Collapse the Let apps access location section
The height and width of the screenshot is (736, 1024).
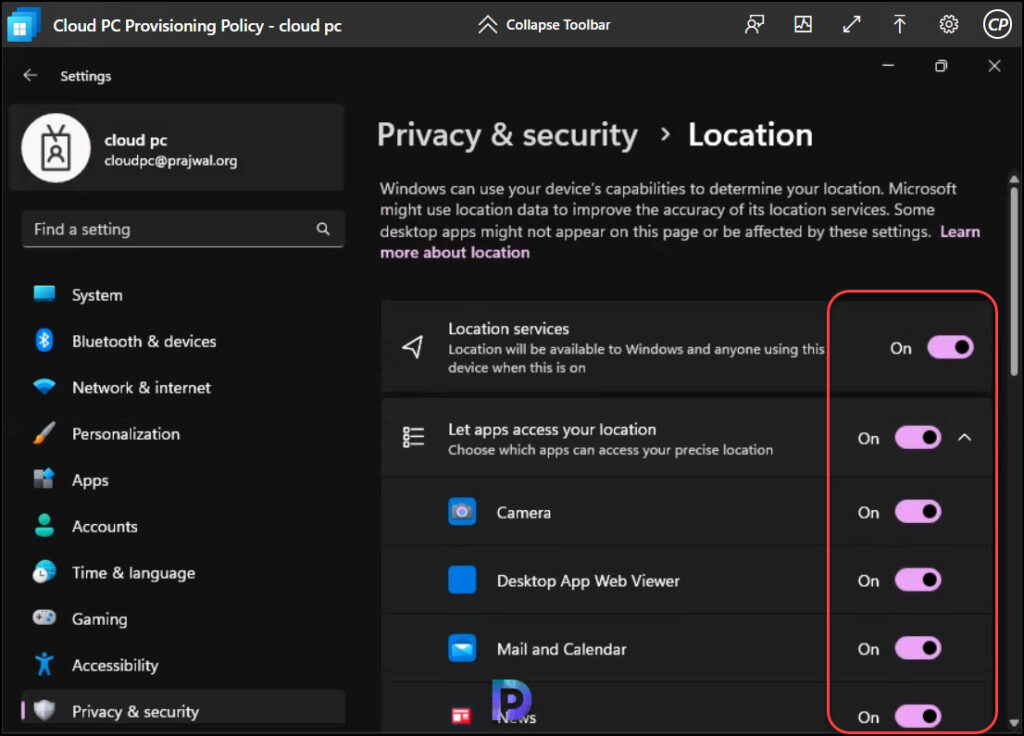click(965, 438)
